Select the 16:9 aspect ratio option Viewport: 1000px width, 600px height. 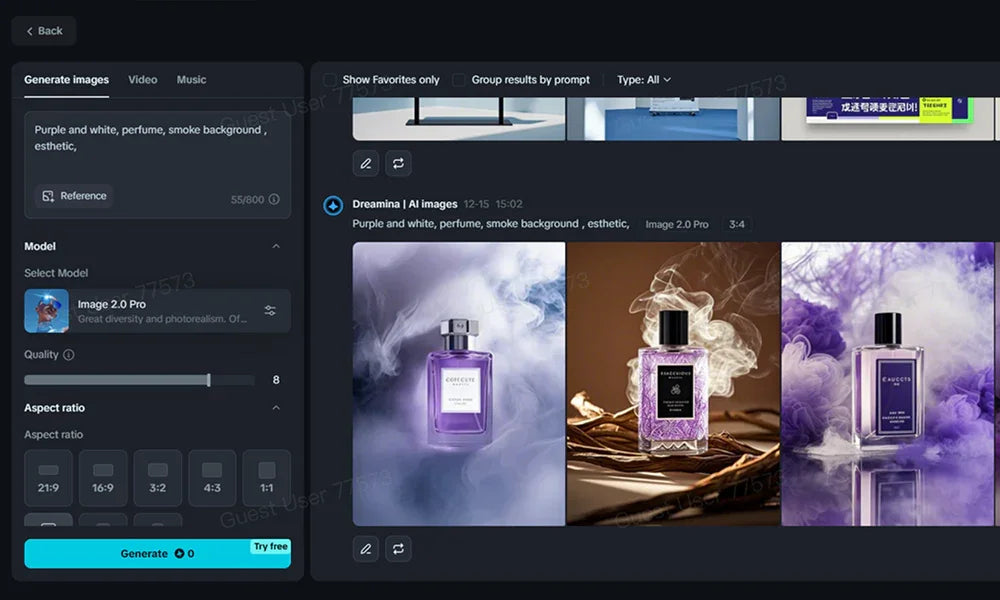pyautogui.click(x=103, y=478)
